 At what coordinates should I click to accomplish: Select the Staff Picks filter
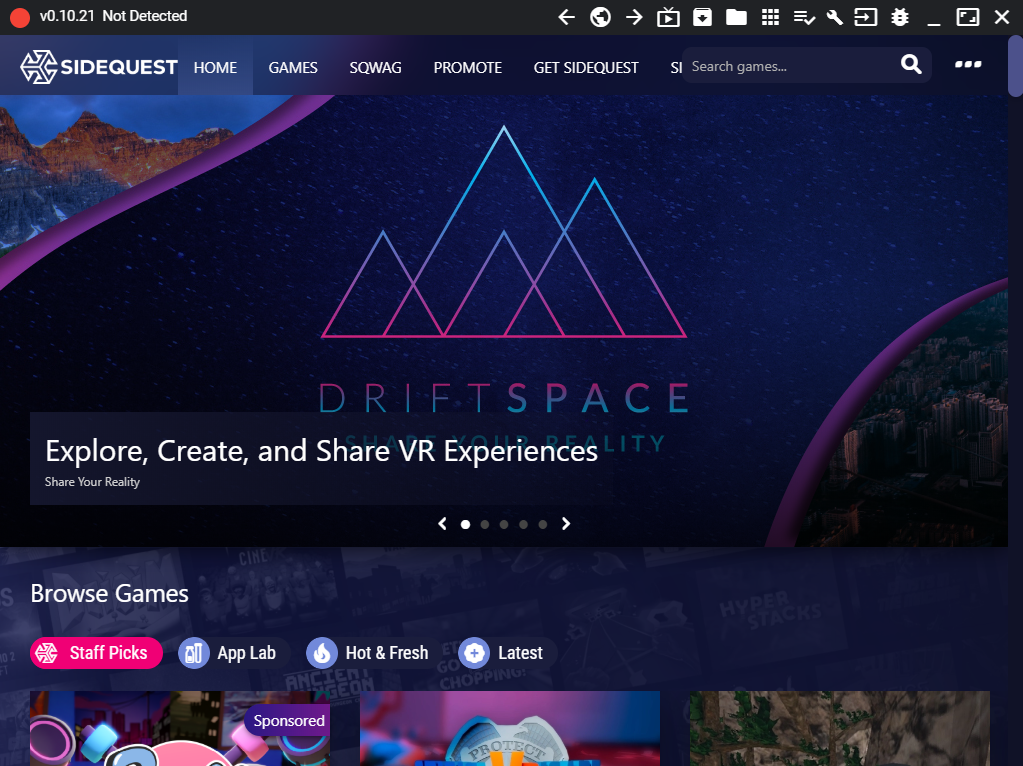point(96,652)
